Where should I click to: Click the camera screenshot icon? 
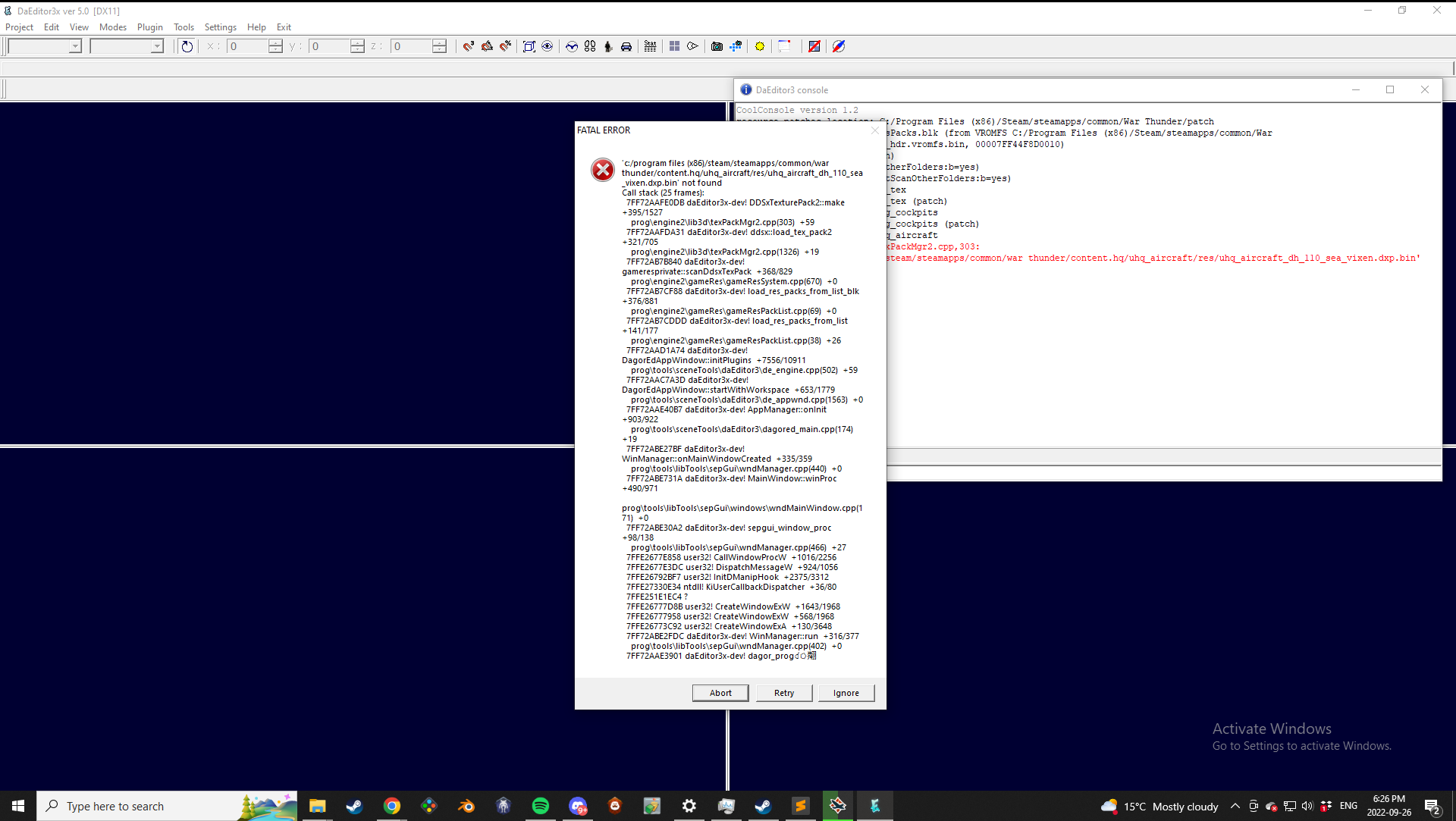pos(717,46)
